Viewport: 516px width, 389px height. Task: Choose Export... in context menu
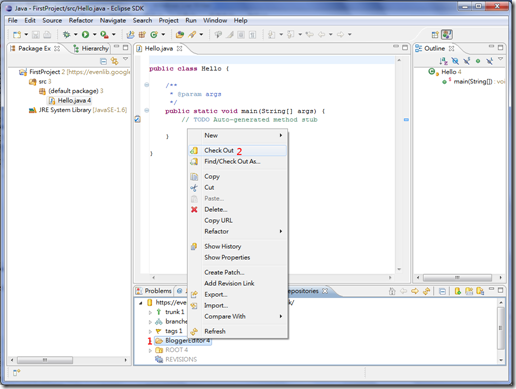point(238,295)
